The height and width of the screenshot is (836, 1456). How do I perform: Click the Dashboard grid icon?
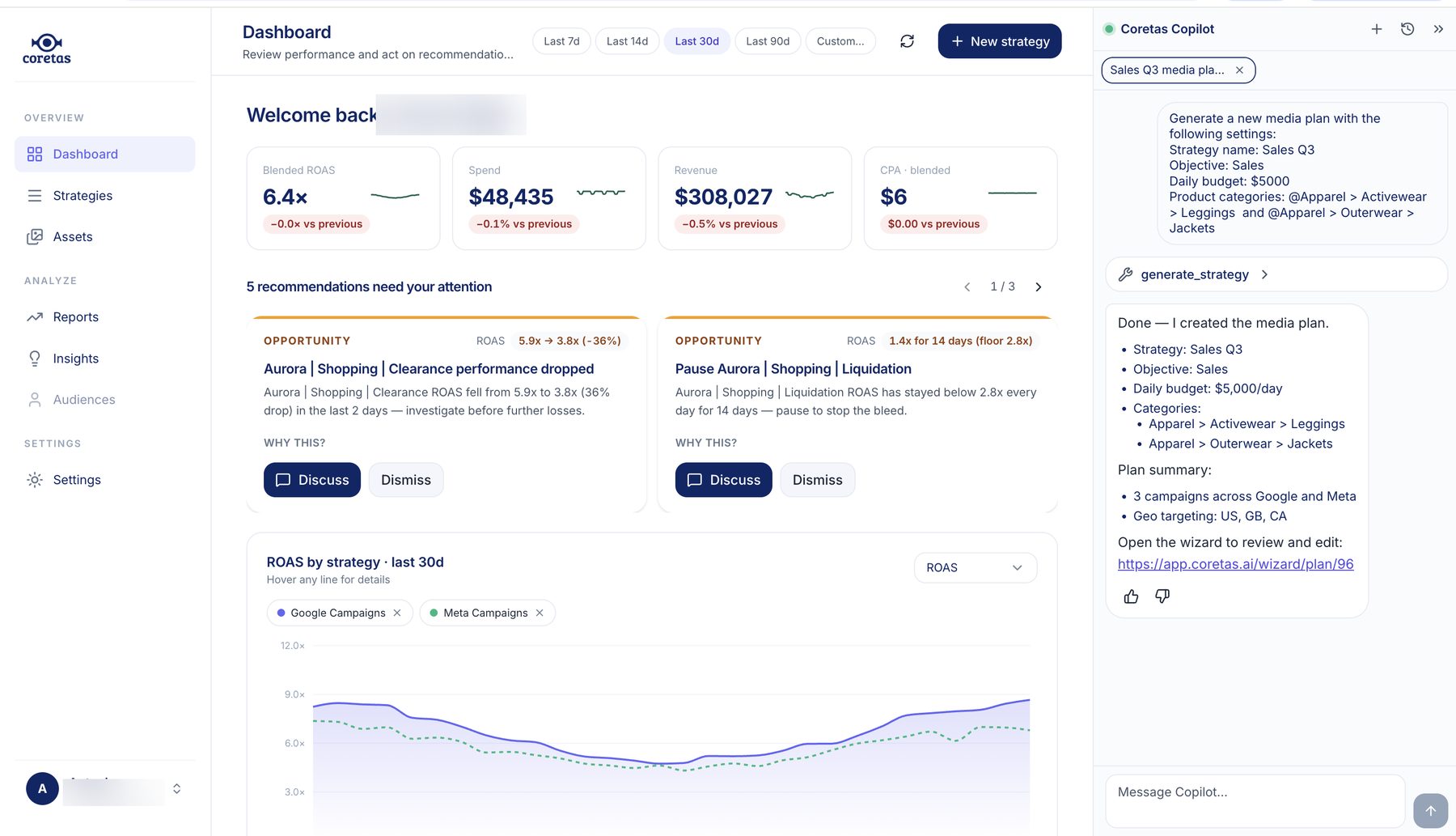tap(35, 154)
